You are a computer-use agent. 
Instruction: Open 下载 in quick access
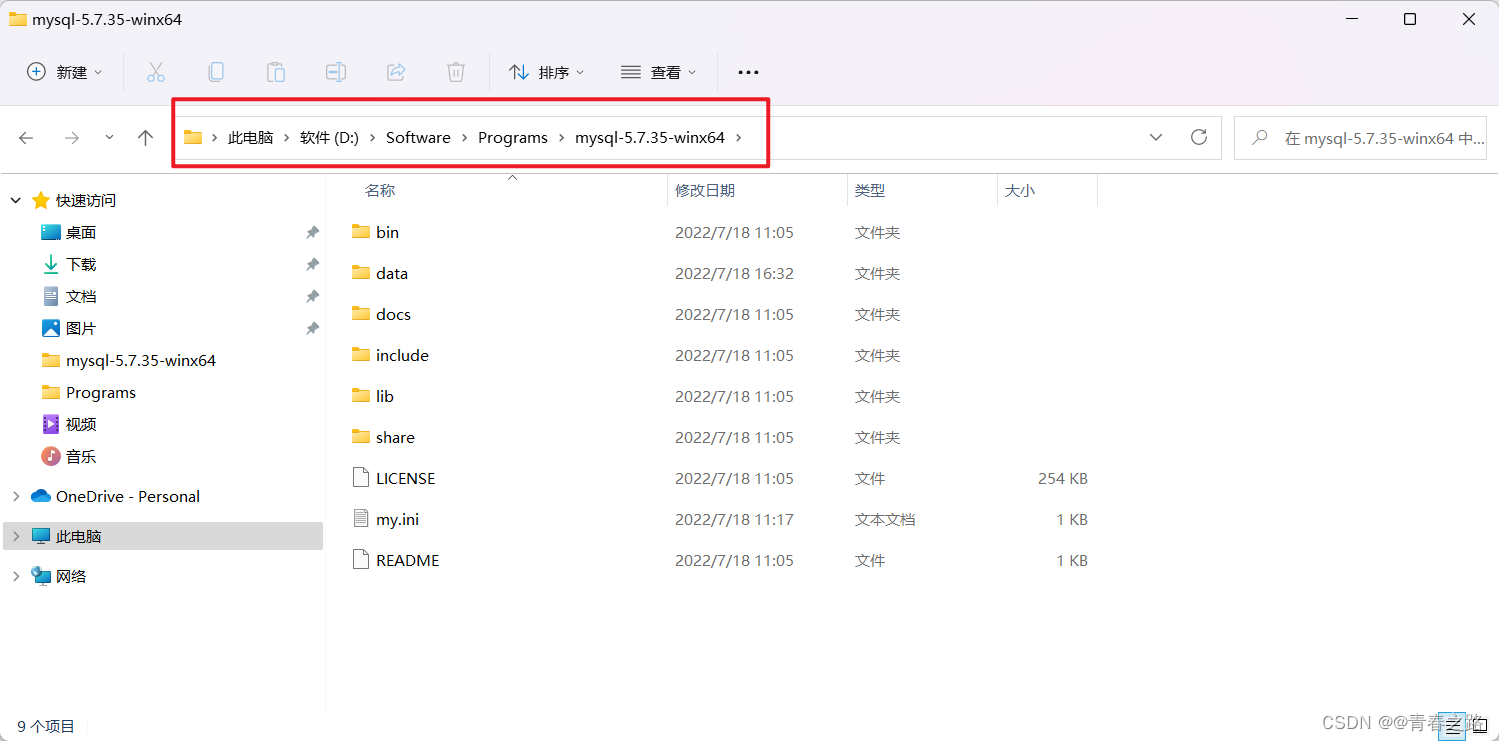81,264
